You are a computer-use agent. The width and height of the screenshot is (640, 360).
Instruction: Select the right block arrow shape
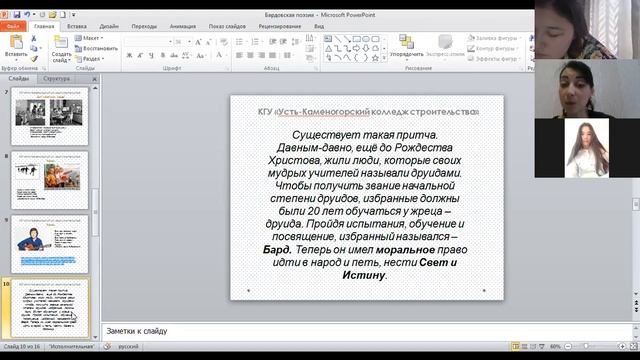[x=356, y=49]
